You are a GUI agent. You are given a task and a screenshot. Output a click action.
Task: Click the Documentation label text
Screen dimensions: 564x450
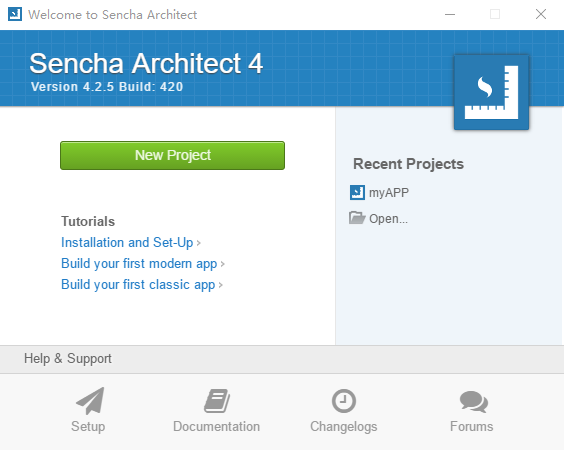click(x=217, y=427)
